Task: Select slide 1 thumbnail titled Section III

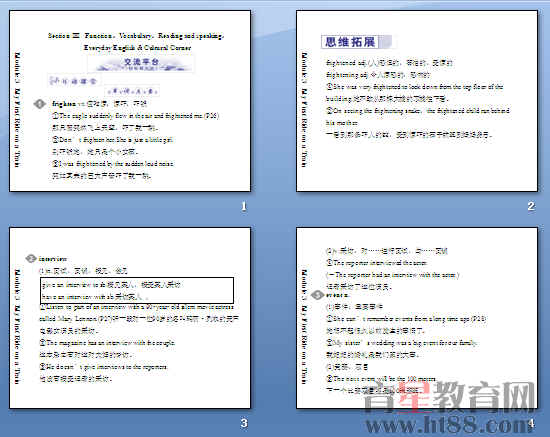Action: (x=130, y=101)
